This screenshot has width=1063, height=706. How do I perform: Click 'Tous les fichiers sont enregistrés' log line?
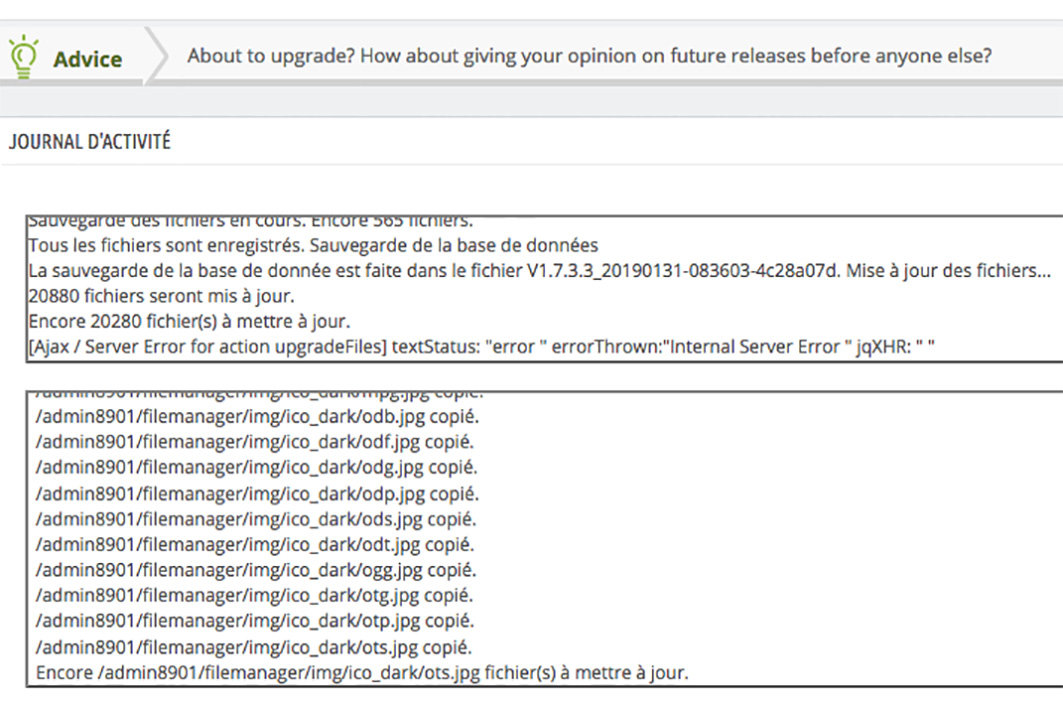click(313, 245)
